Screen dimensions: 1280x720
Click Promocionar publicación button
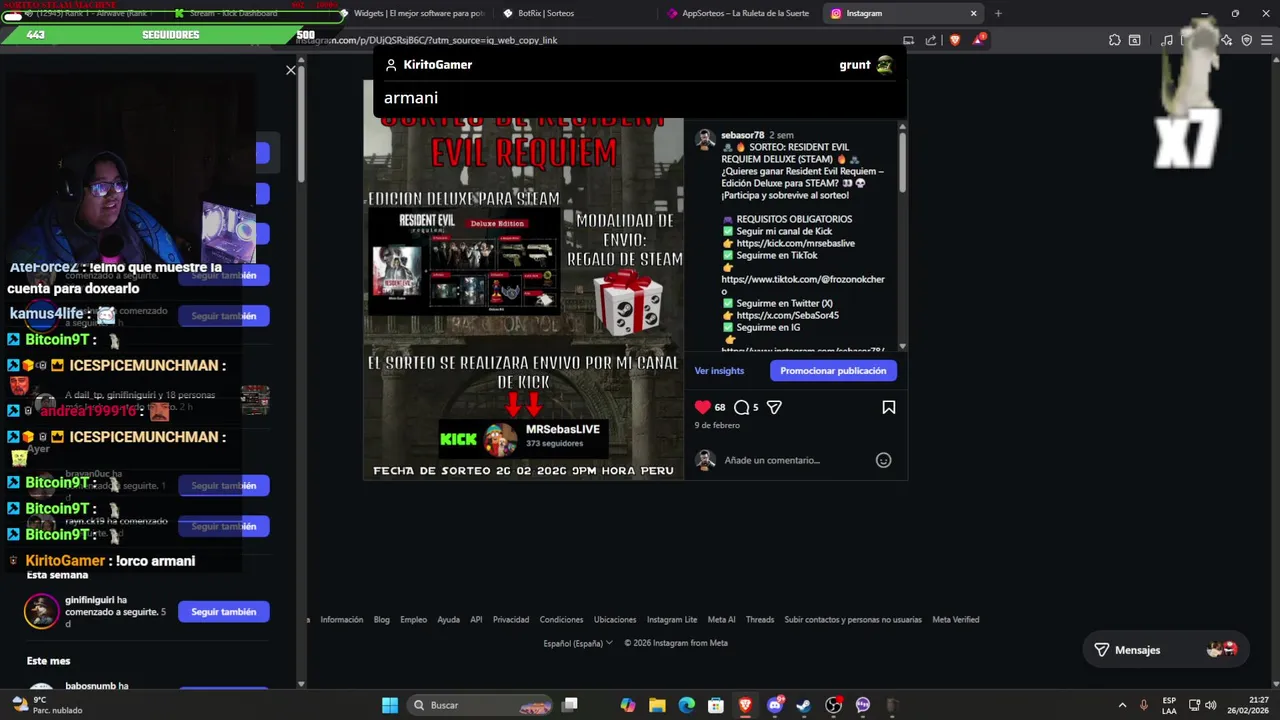pos(833,370)
